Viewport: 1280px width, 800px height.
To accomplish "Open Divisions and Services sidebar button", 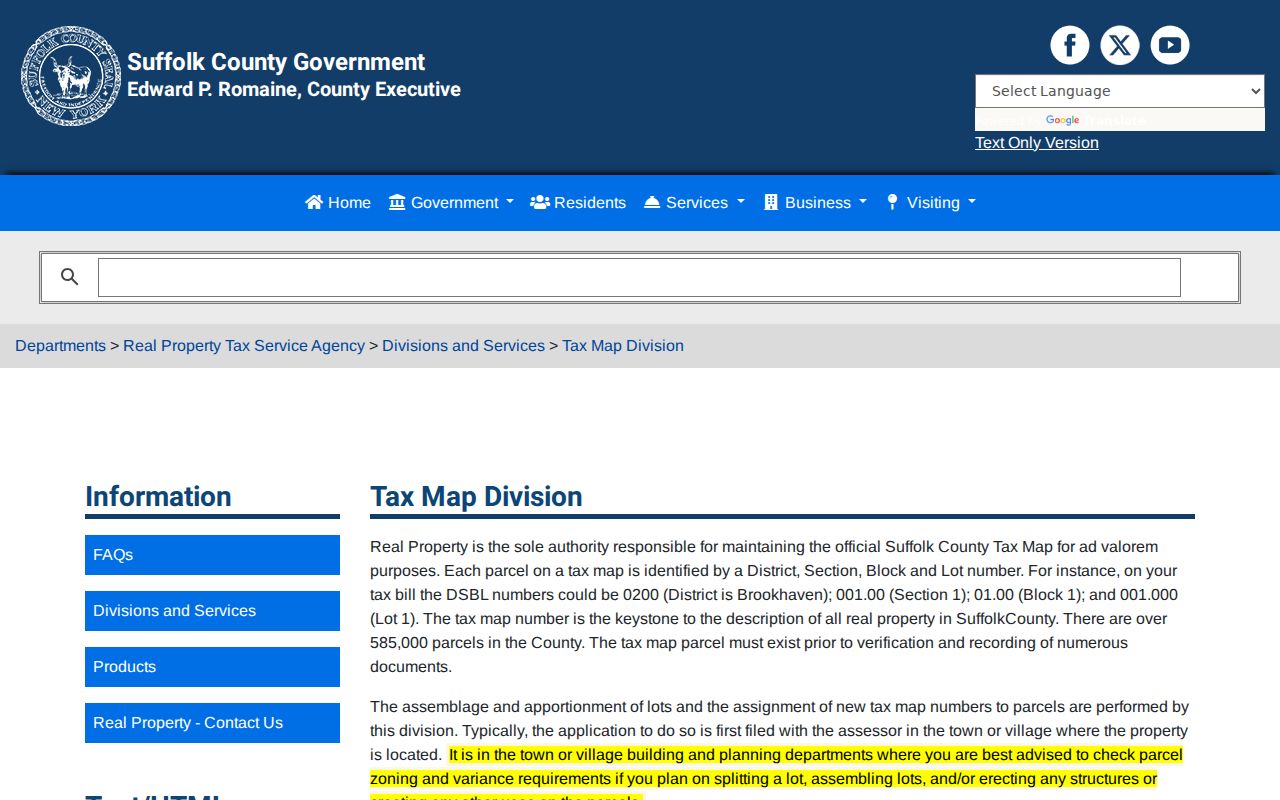I will pos(212,611).
